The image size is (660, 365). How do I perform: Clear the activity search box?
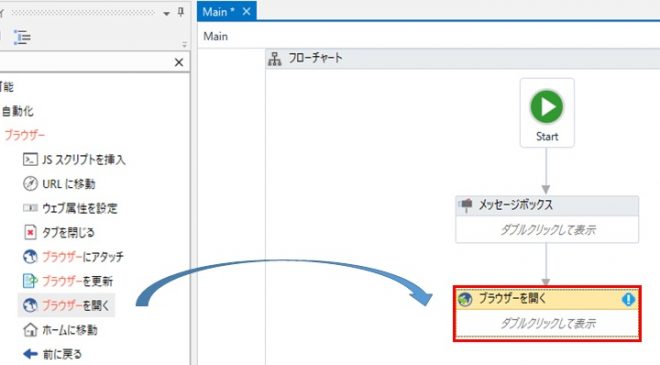[179, 62]
